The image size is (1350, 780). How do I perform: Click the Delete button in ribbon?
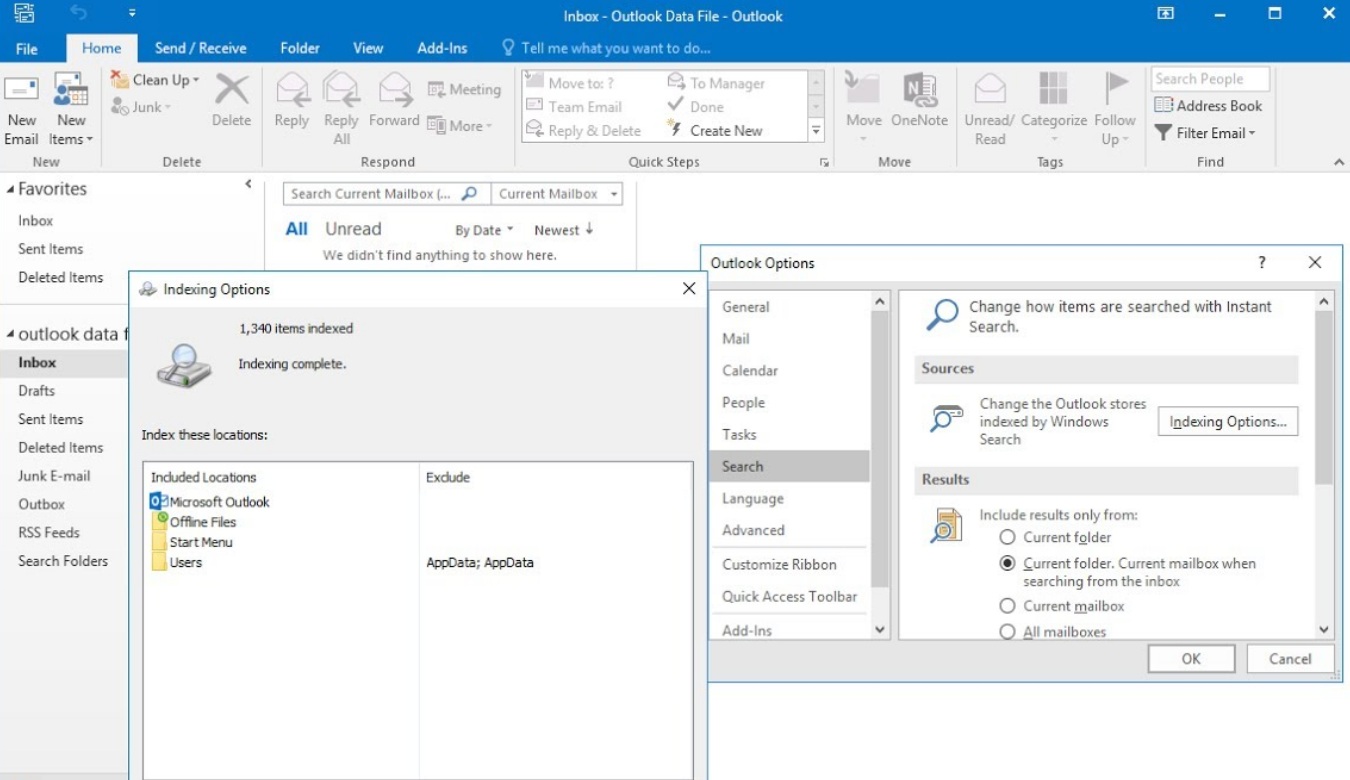tap(231, 100)
